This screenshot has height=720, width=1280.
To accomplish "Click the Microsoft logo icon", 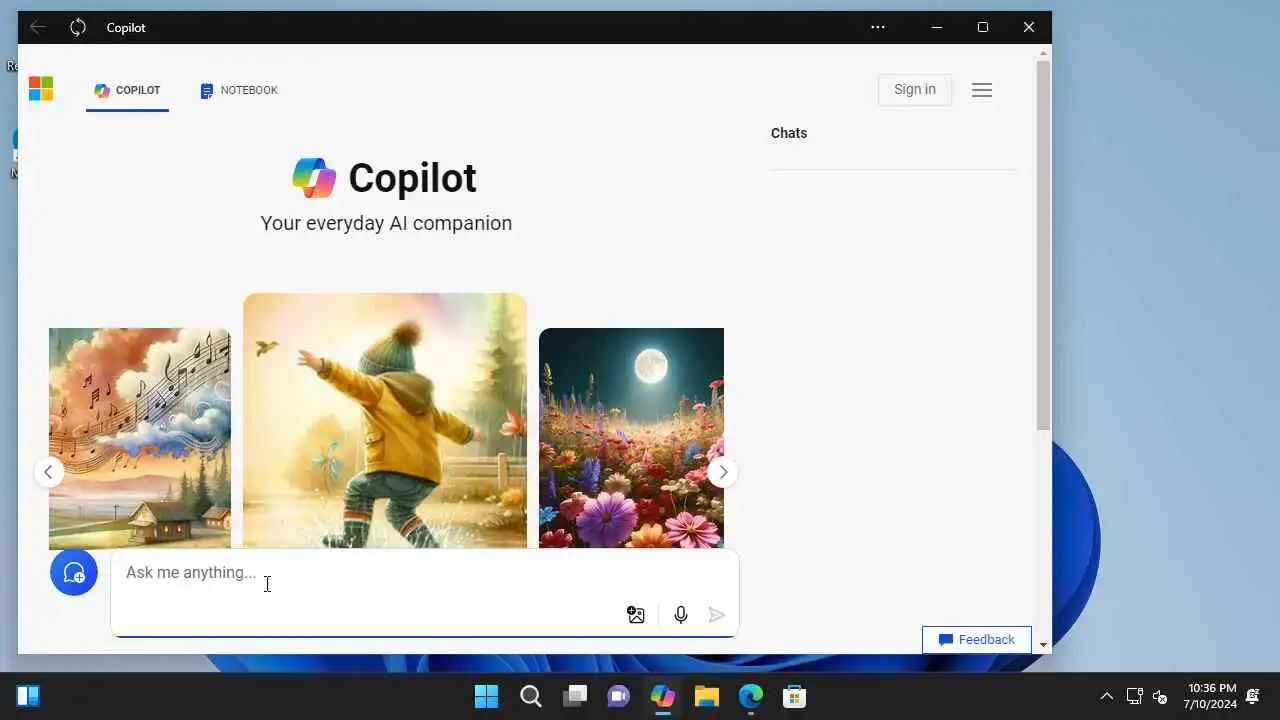I will pyautogui.click(x=41, y=89).
